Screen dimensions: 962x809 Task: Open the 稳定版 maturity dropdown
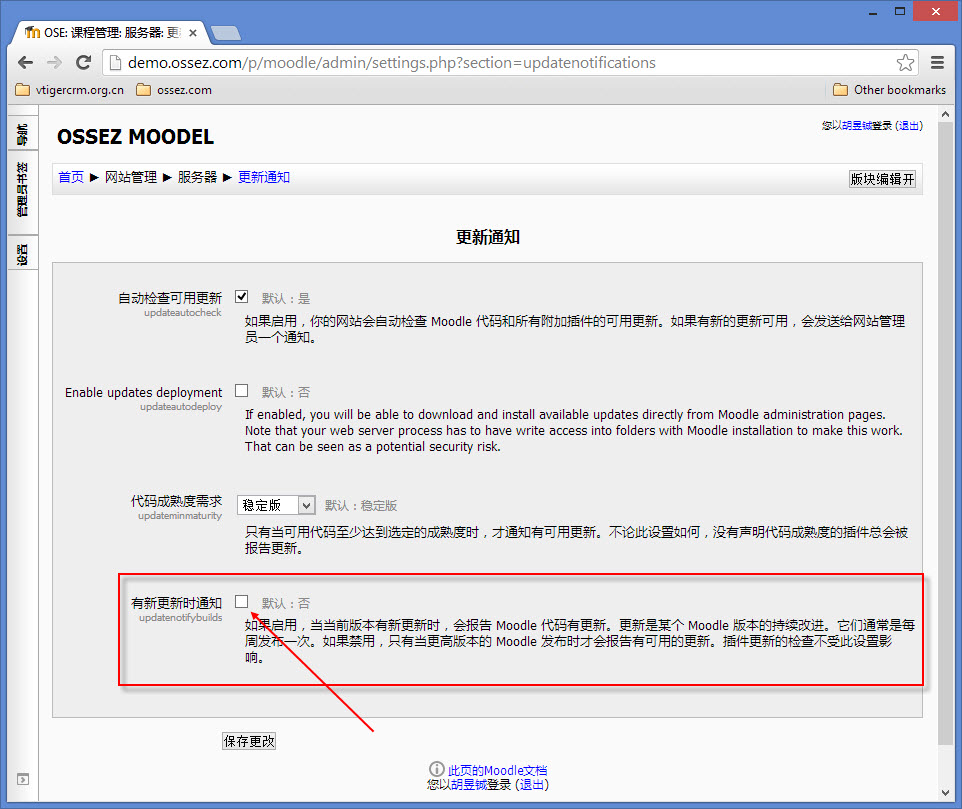pos(277,505)
